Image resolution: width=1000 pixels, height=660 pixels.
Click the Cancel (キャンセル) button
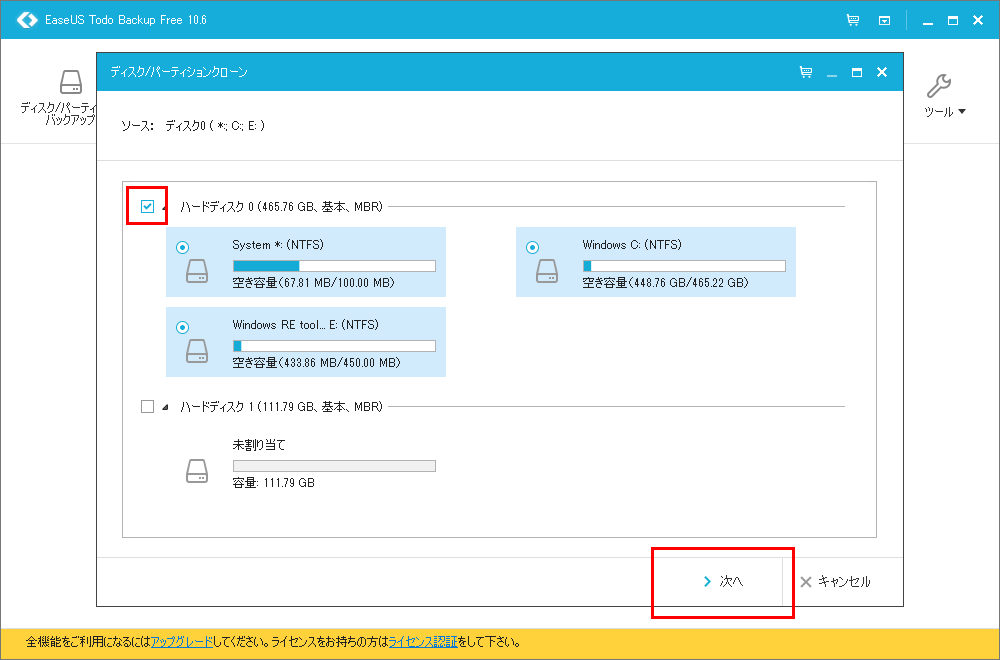pyautogui.click(x=835, y=582)
